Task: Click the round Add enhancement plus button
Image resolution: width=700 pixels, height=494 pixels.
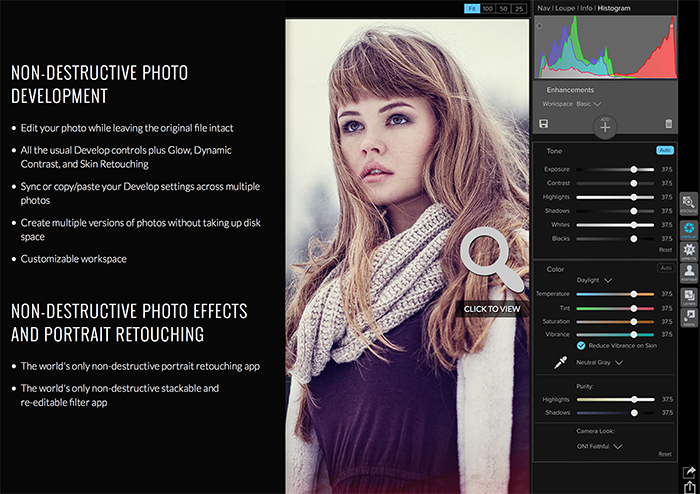Action: [606, 126]
